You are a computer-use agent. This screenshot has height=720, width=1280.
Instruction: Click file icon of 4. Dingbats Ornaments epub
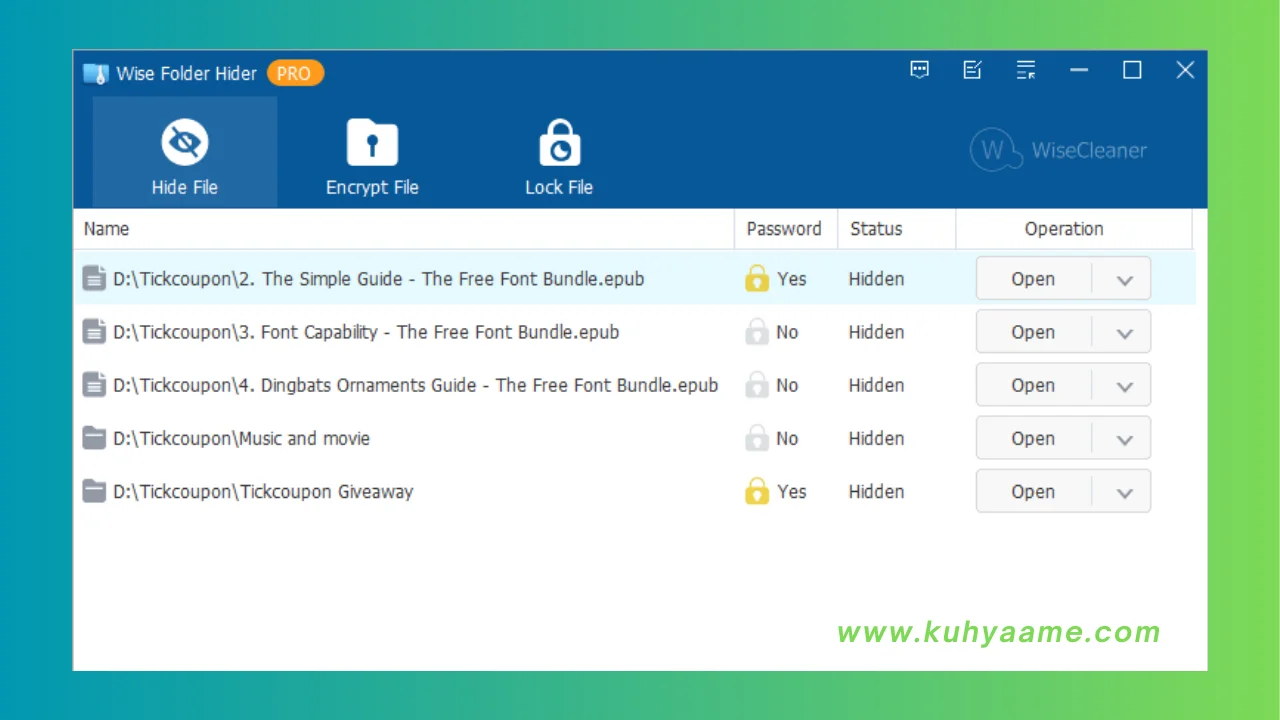(x=94, y=385)
